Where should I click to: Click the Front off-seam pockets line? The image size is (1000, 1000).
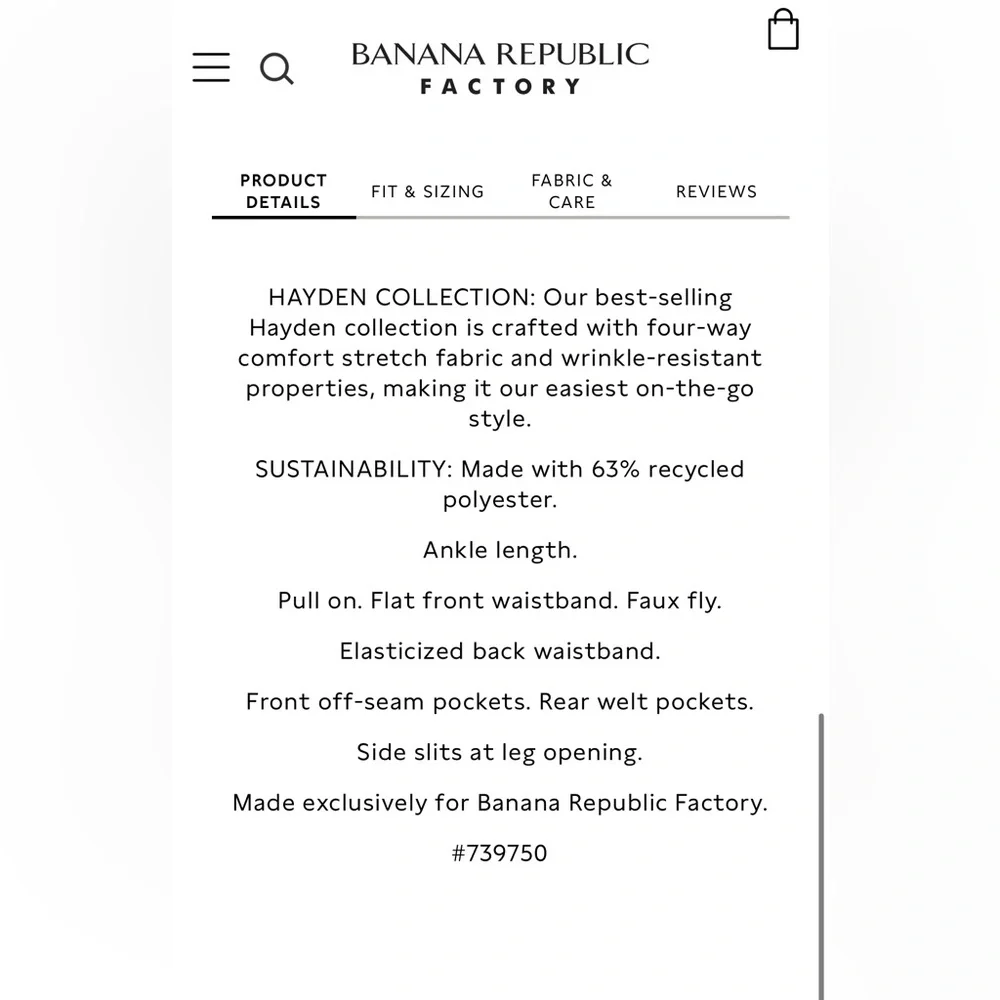(500, 702)
